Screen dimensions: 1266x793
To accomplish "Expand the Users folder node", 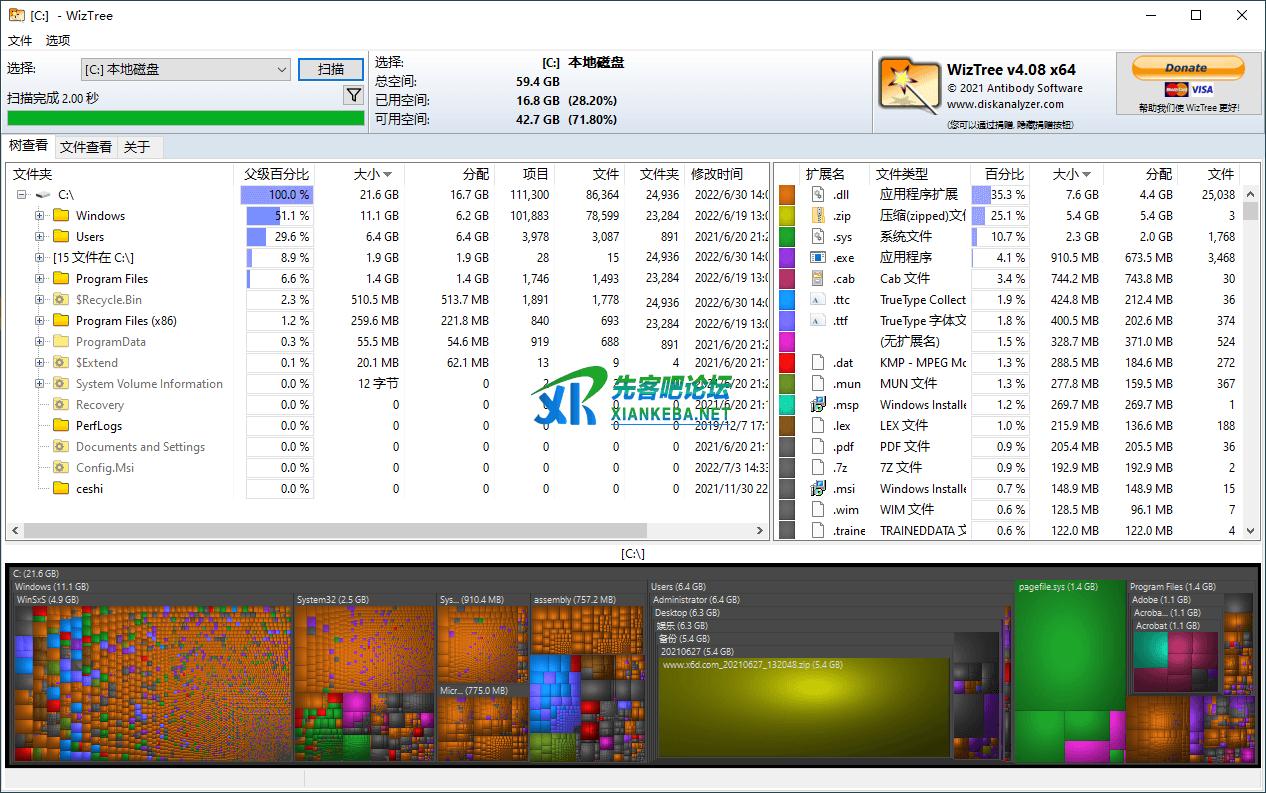I will [40, 237].
